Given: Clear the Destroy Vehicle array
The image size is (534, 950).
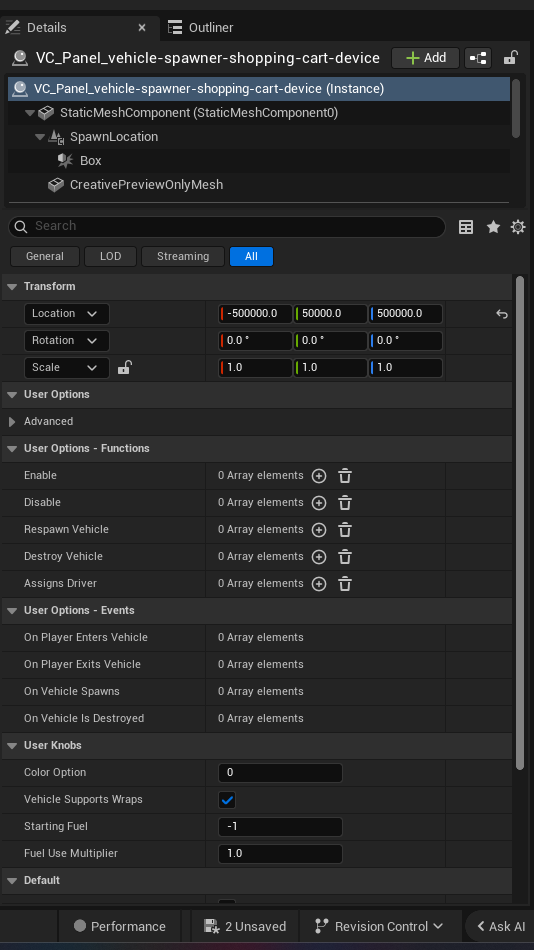Looking at the screenshot, I should (x=345, y=557).
